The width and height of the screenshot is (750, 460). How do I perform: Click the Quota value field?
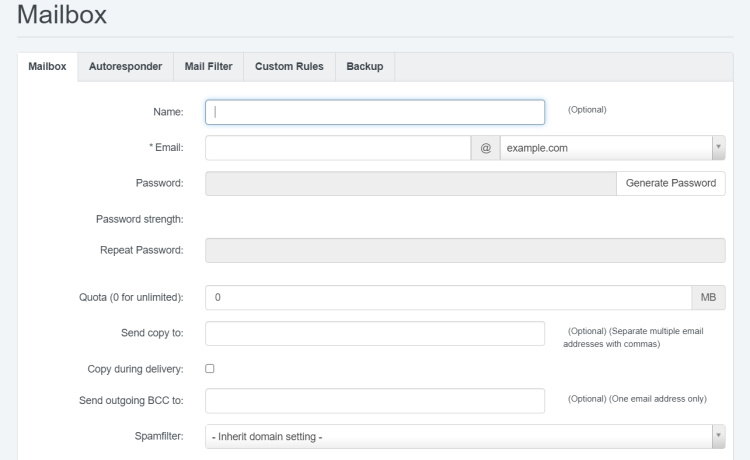(447, 298)
